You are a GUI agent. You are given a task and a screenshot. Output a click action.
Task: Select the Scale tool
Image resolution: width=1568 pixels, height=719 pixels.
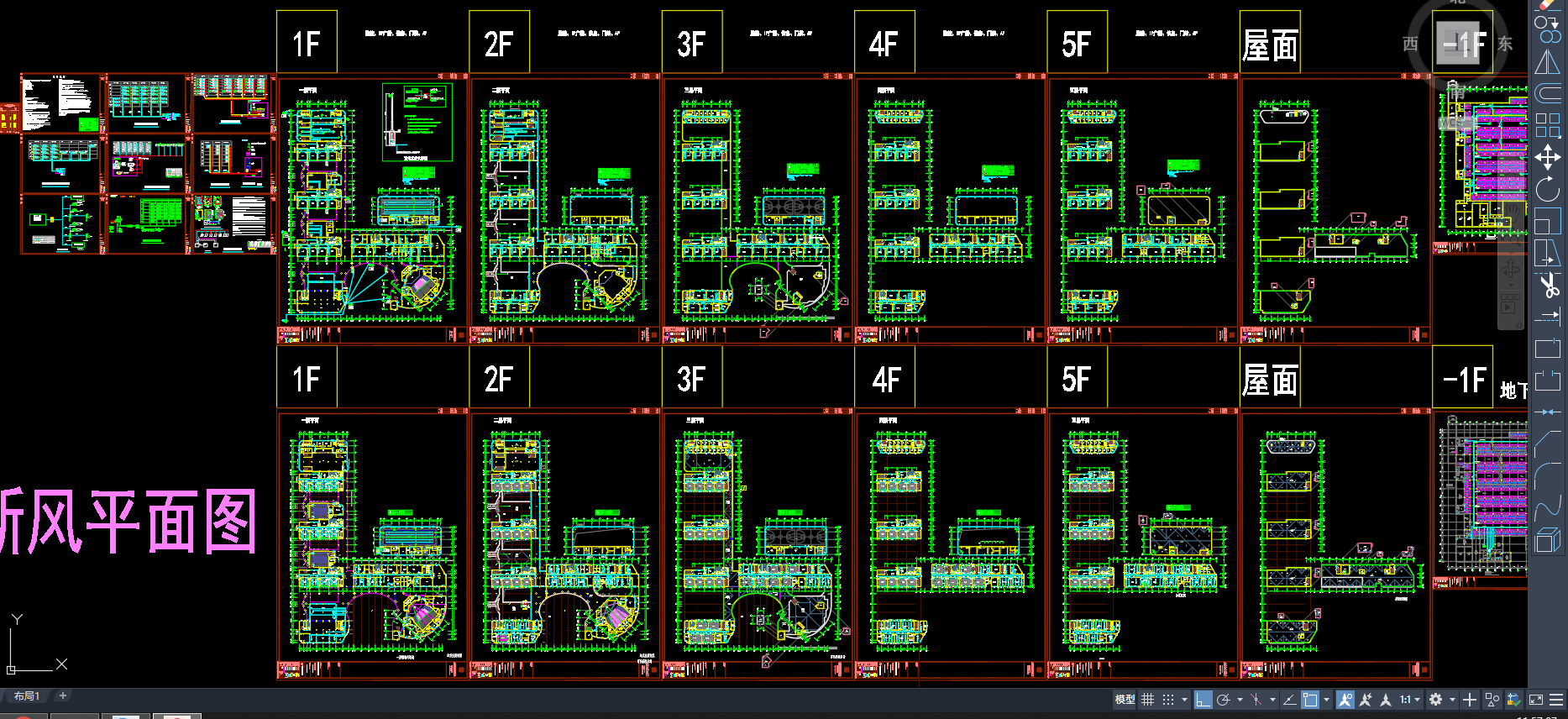(1548, 221)
